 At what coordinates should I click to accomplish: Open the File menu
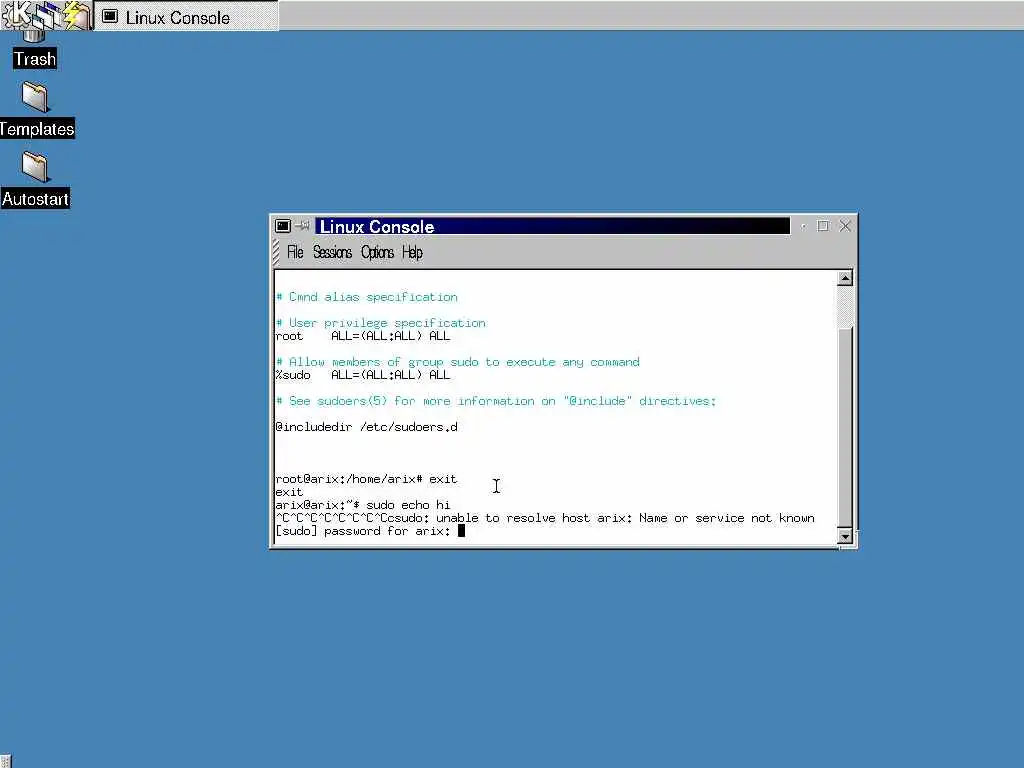[295, 252]
